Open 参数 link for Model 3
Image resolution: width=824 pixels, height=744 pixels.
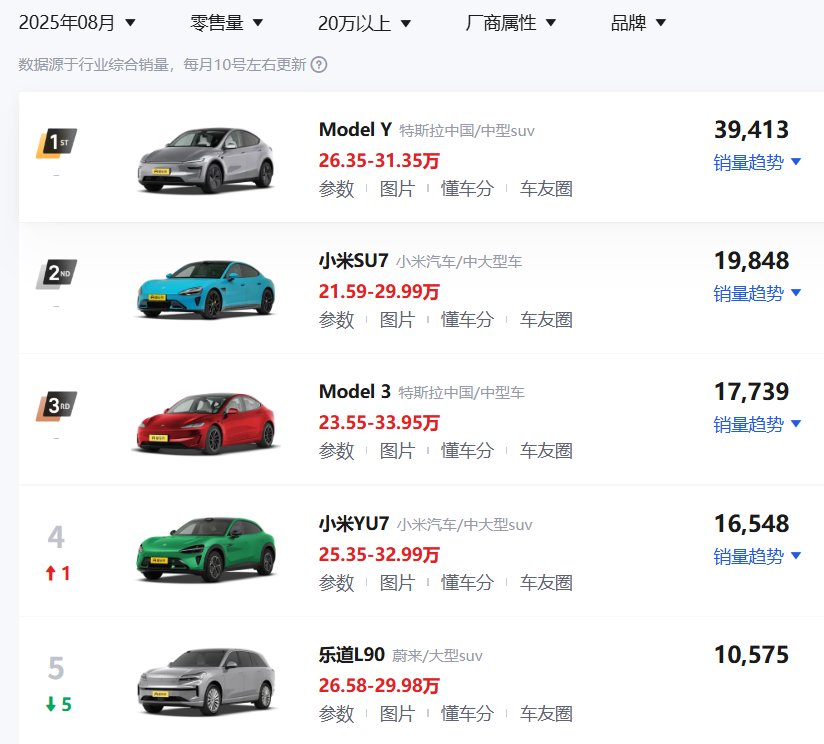click(336, 451)
